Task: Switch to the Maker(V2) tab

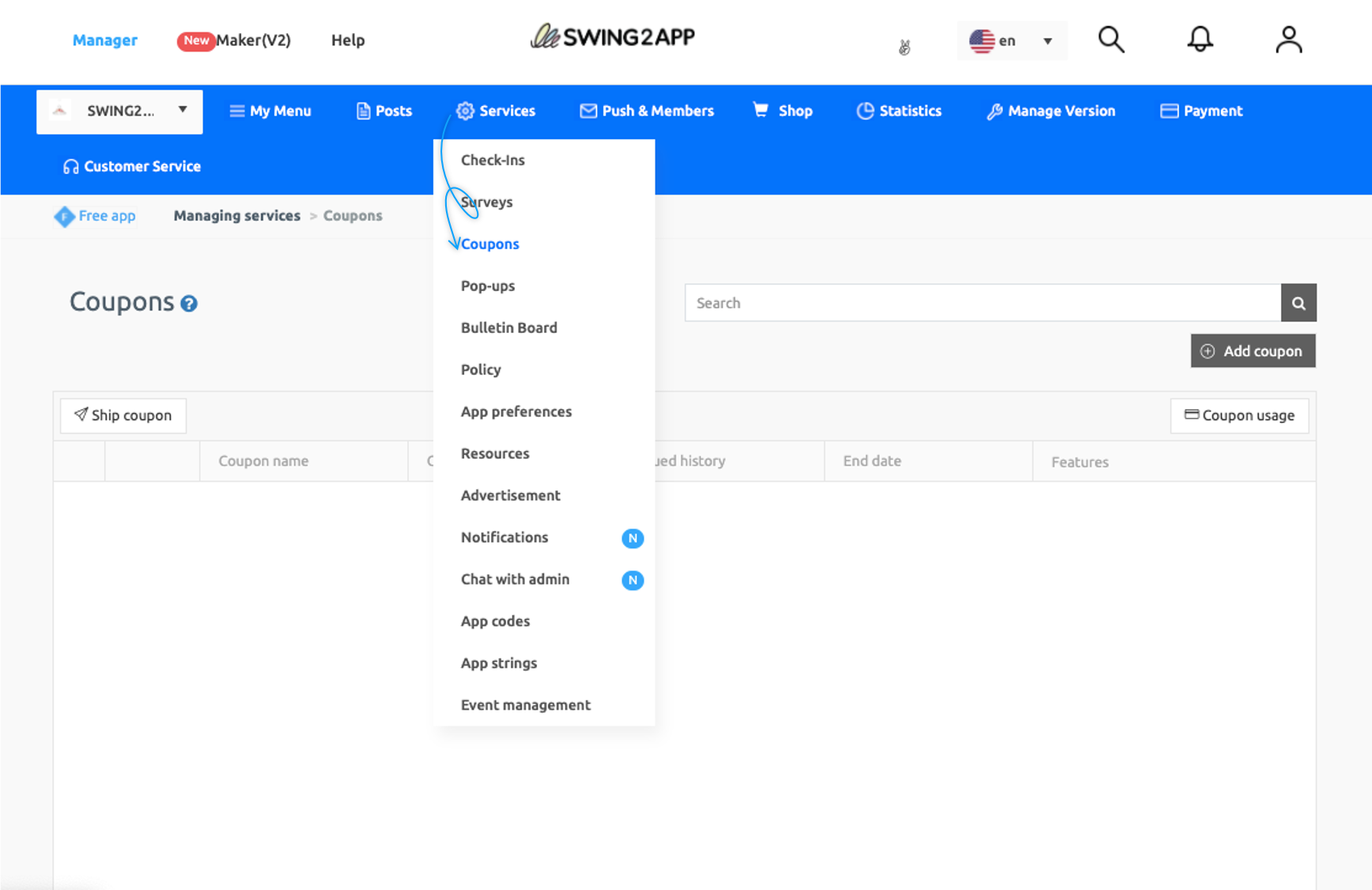Action: tap(252, 40)
